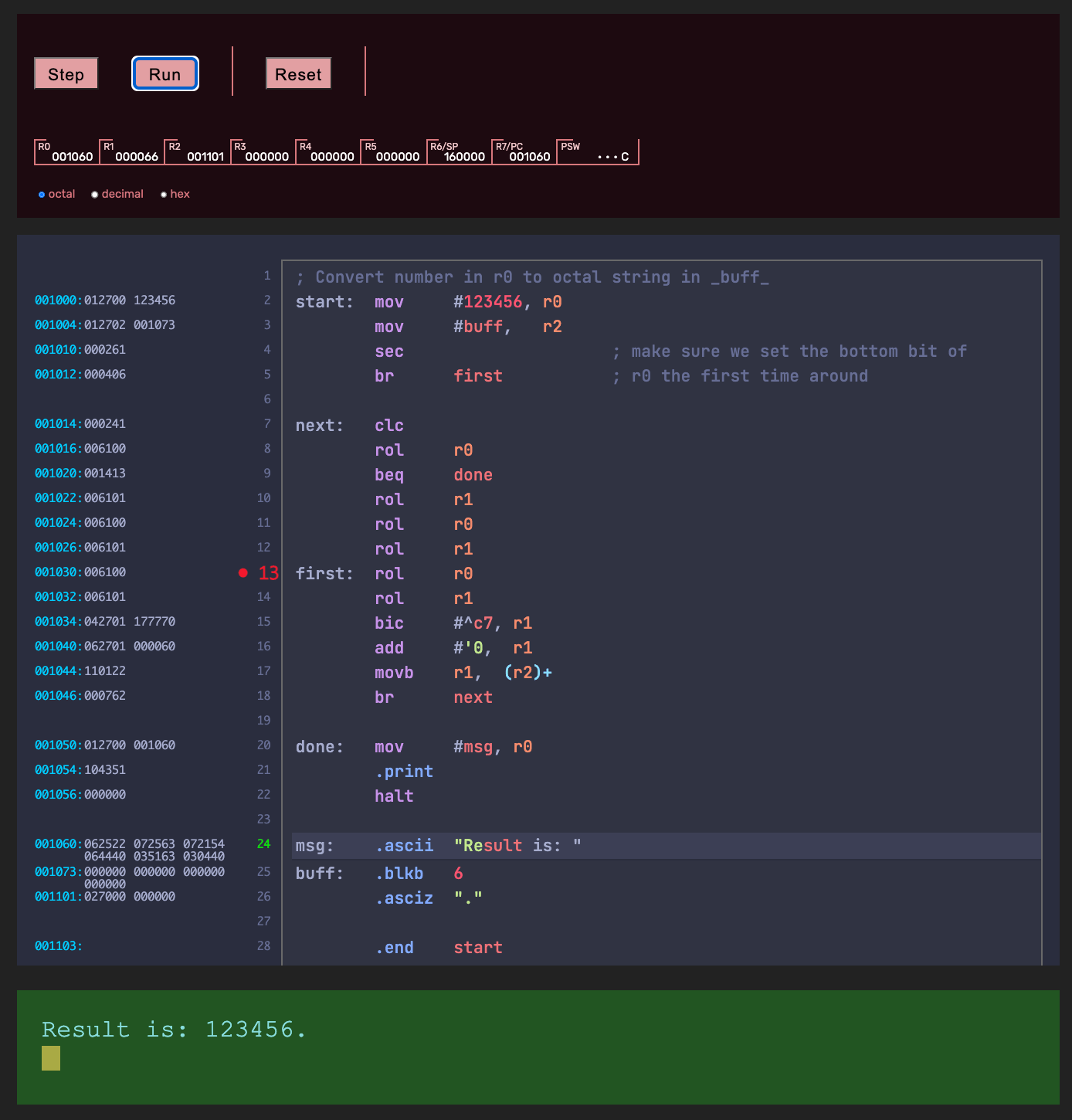
Task: Click the R6/SP register value 160000
Action: [x=464, y=157]
